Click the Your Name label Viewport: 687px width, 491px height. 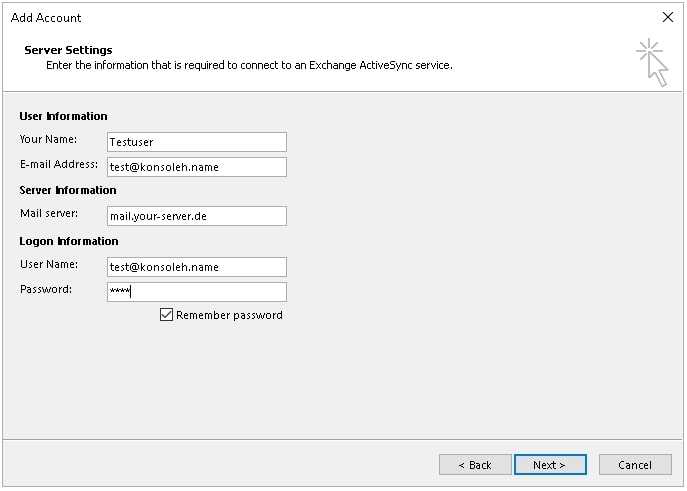48,139
